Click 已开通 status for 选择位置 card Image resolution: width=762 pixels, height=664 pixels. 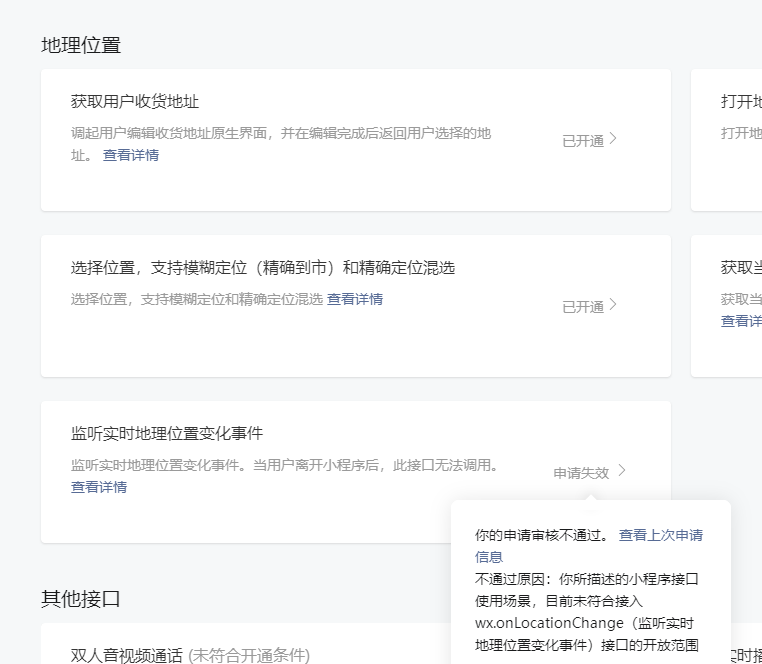[583, 307]
